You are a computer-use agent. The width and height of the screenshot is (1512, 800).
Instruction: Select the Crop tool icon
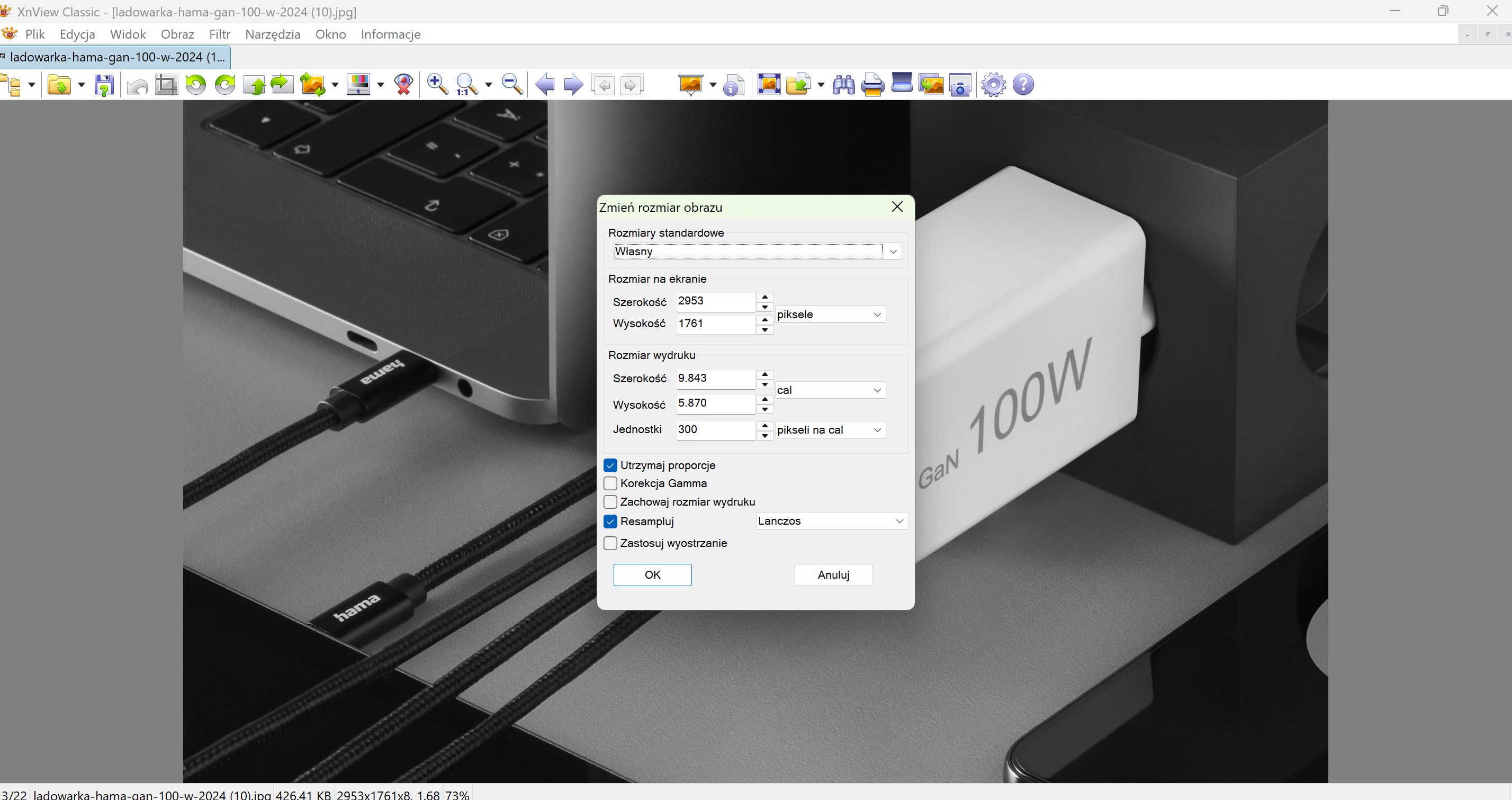167,85
